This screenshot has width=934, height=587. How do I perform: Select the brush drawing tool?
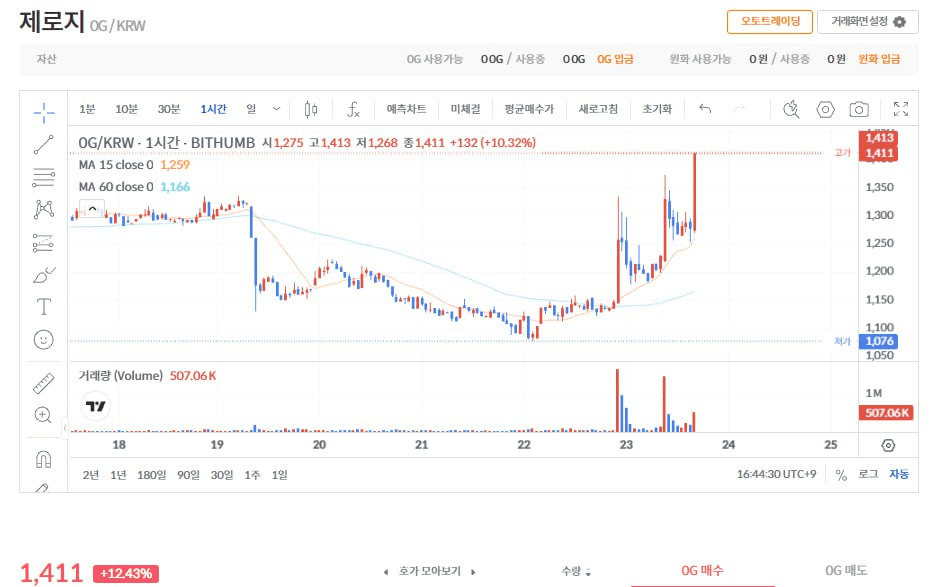[42, 275]
